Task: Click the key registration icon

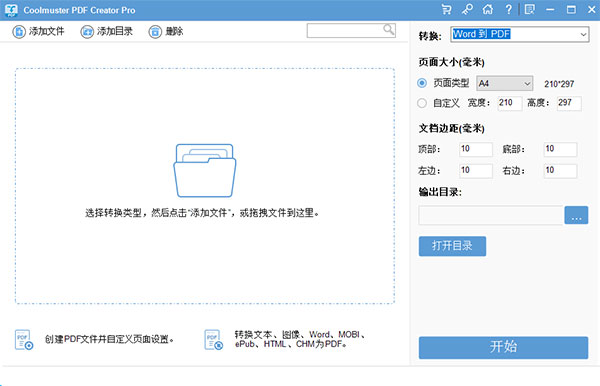Action: tap(467, 9)
